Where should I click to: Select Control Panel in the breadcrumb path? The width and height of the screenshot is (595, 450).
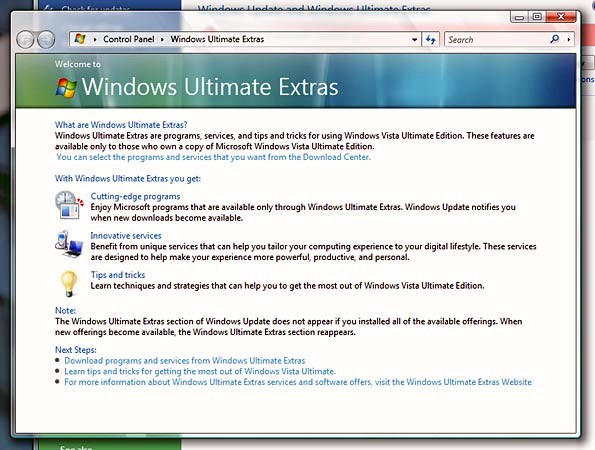pos(129,39)
